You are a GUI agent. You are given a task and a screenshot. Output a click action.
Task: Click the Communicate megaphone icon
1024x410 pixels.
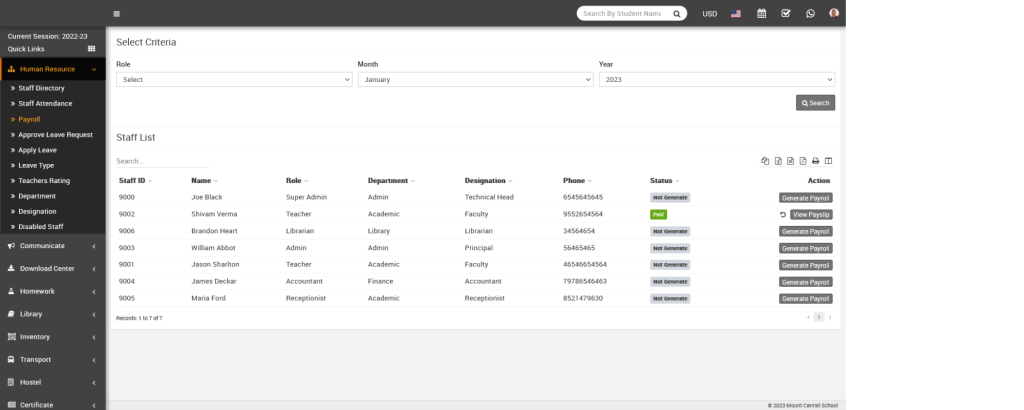[x=12, y=246]
